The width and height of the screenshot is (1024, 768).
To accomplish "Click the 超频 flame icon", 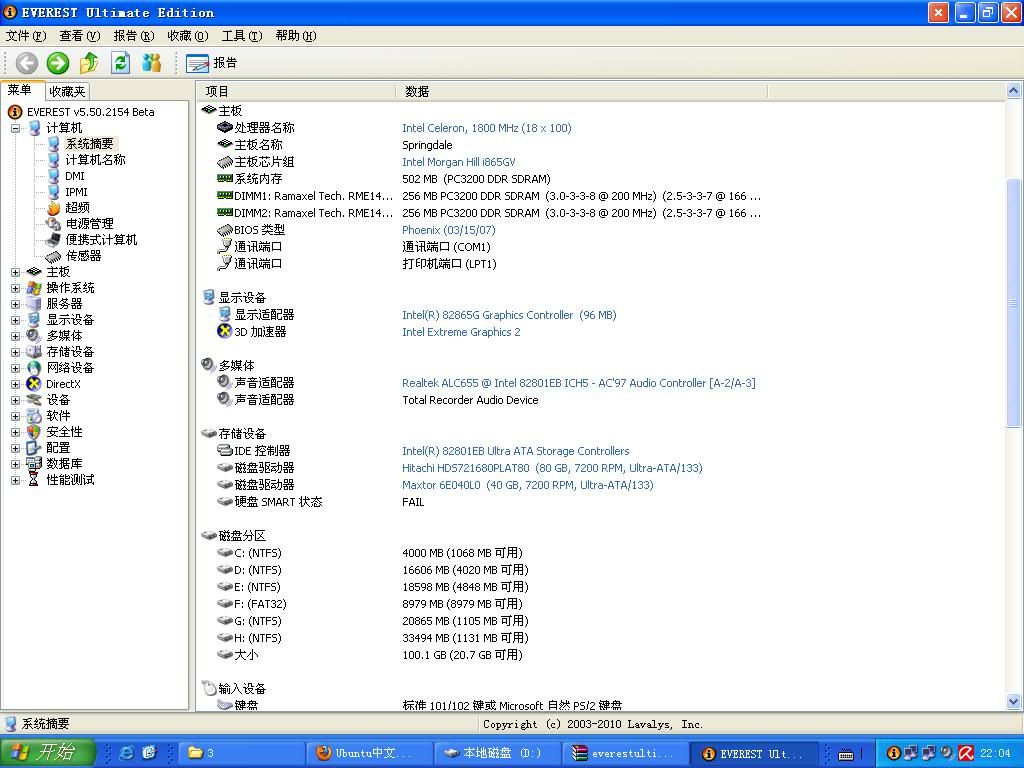I will [54, 208].
